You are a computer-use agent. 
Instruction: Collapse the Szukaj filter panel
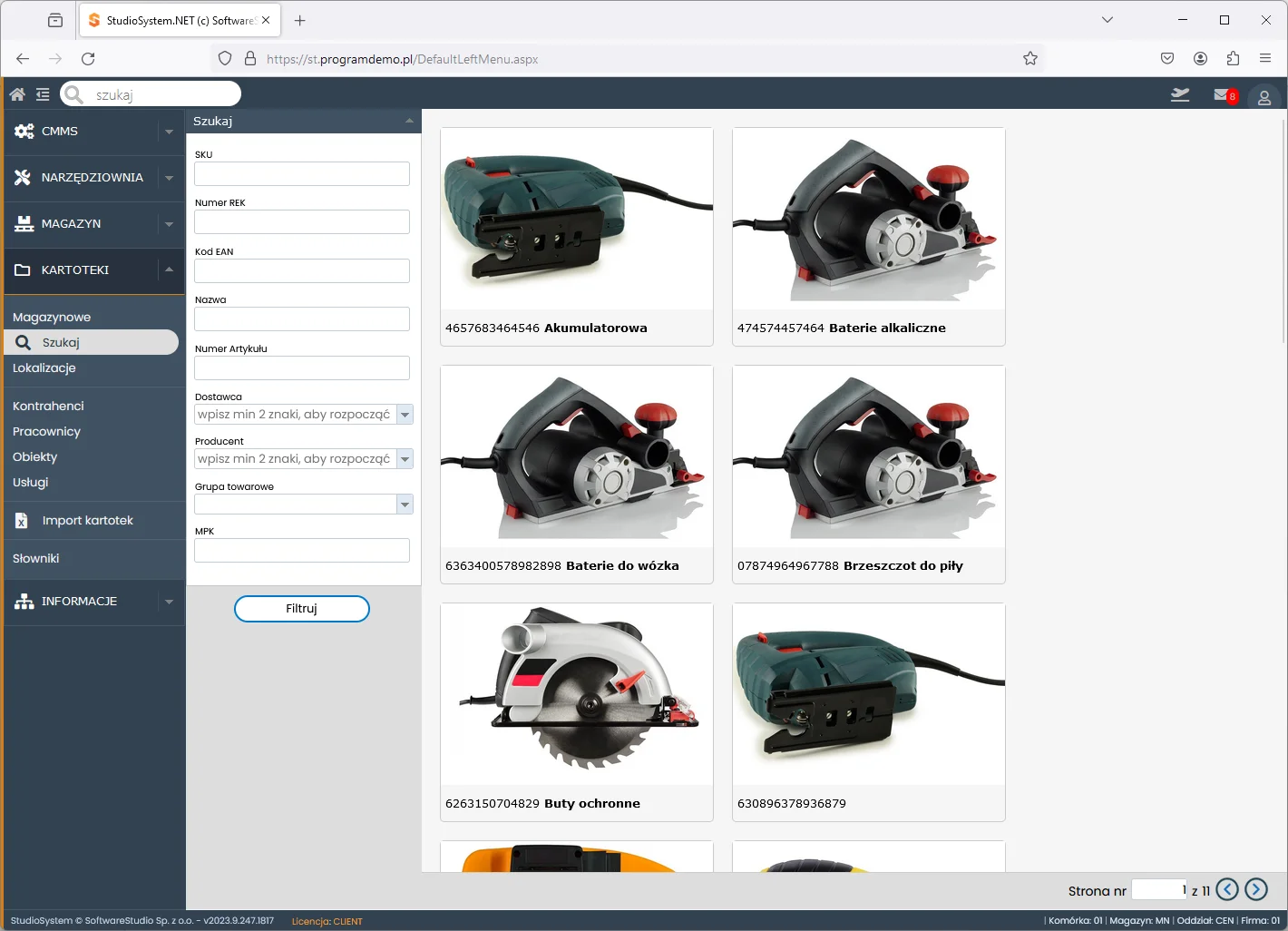tap(409, 121)
